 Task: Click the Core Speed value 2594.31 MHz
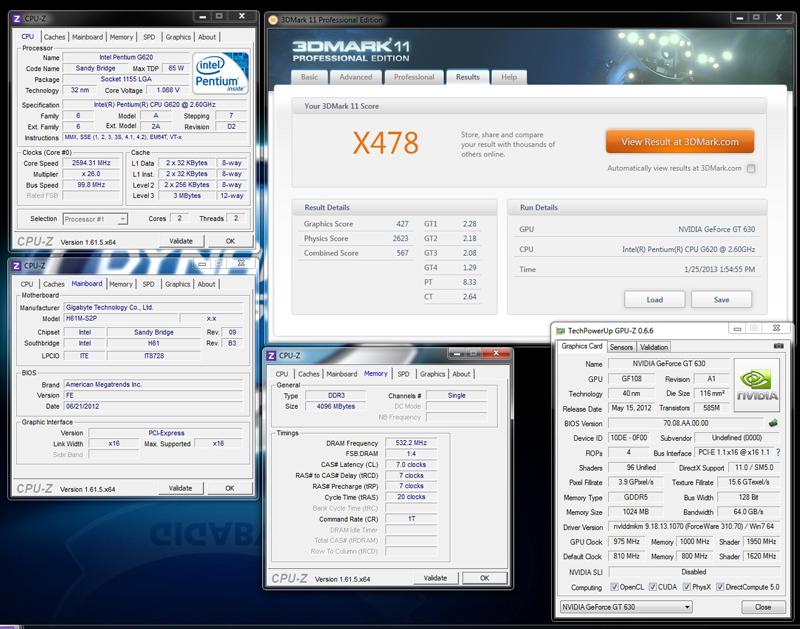(91, 163)
